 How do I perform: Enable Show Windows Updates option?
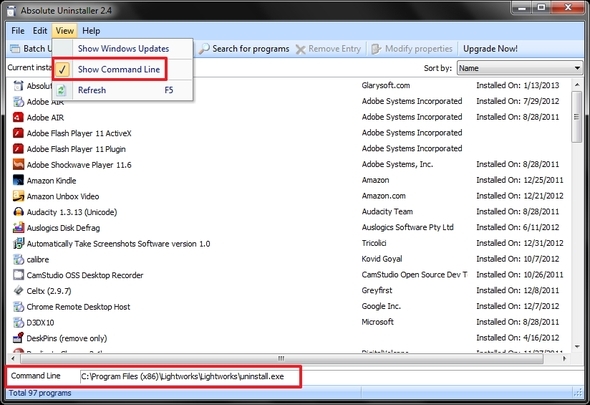tap(123, 49)
